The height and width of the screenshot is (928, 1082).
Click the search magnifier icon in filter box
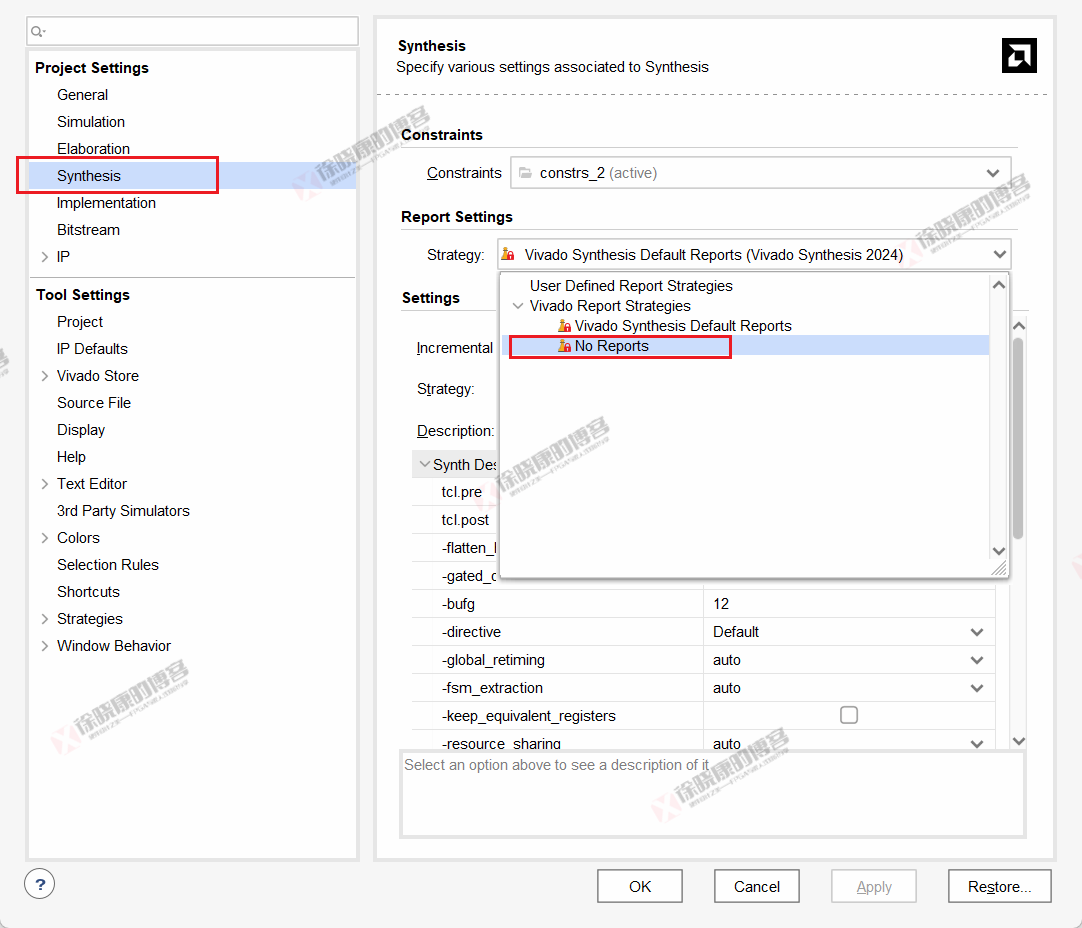coord(38,31)
